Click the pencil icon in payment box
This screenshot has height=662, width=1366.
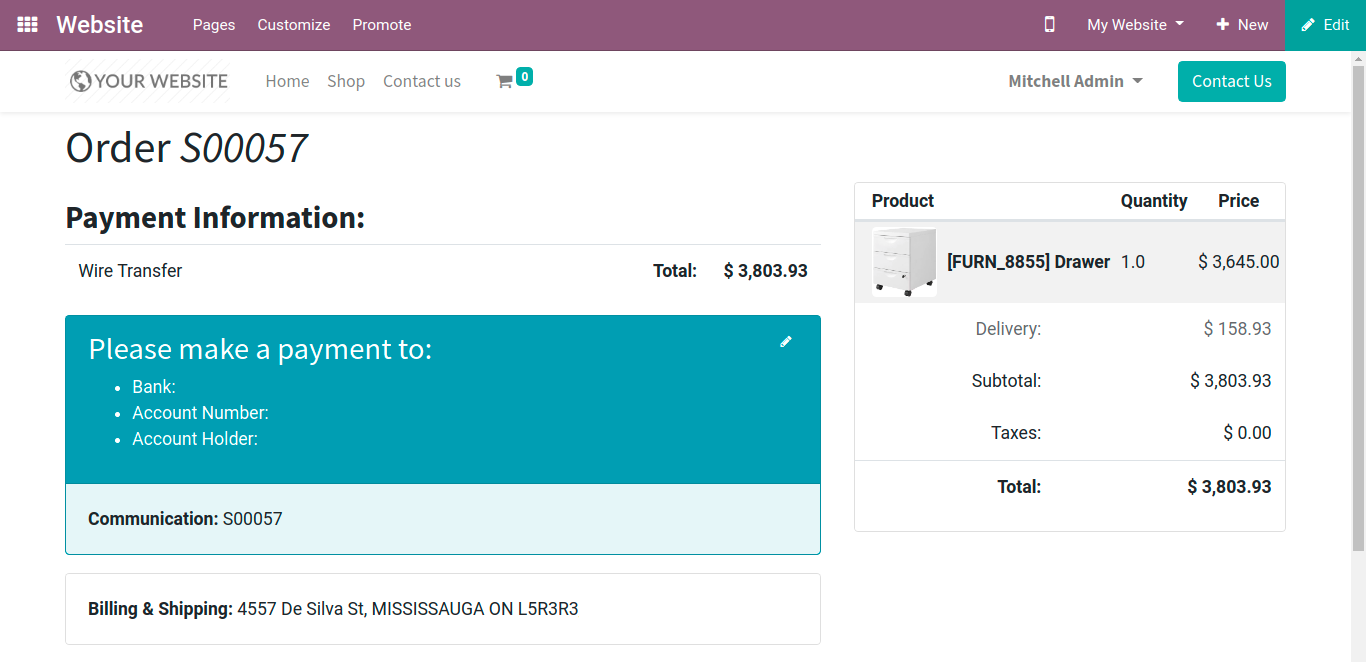click(x=786, y=342)
